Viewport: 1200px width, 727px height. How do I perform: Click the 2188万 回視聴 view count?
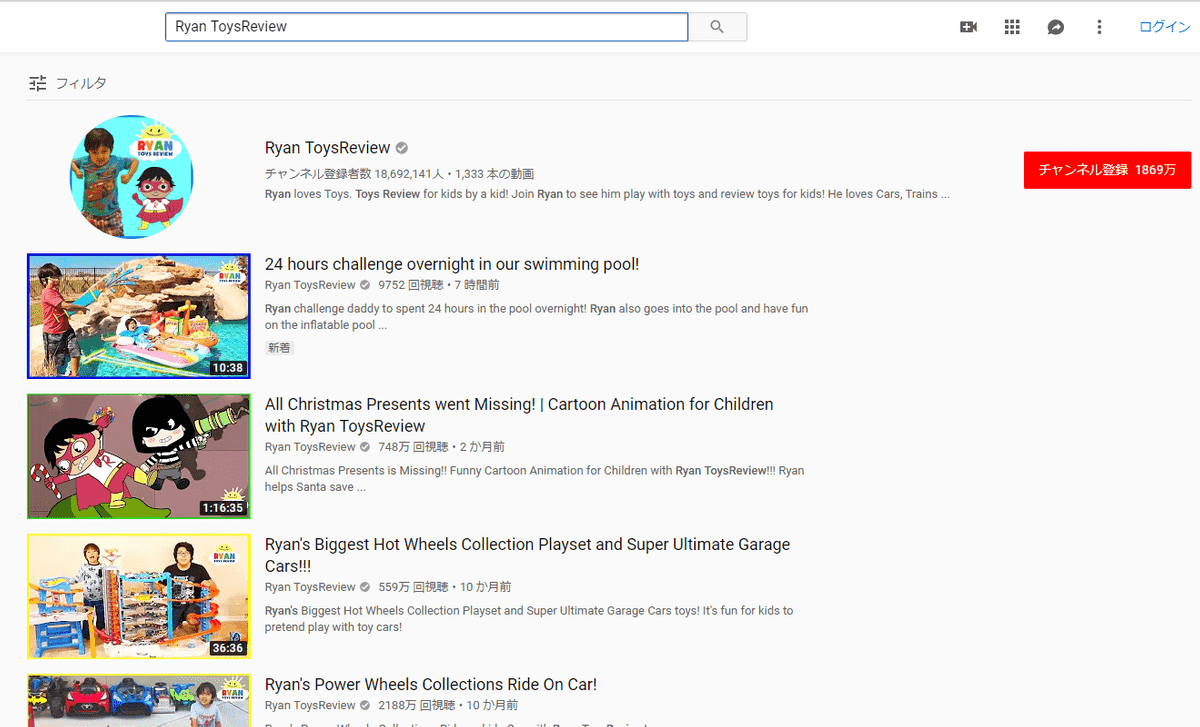point(415,706)
